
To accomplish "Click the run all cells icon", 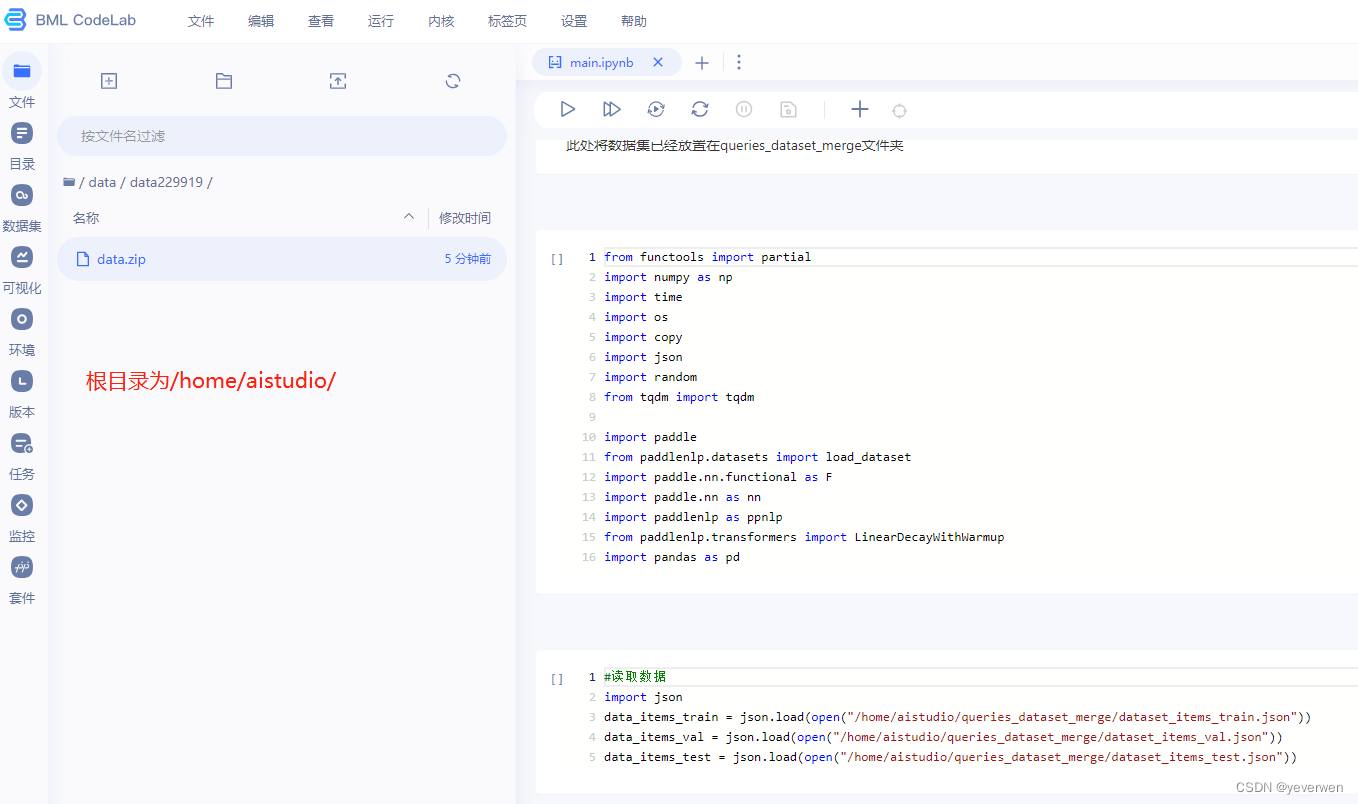I will 612,109.
